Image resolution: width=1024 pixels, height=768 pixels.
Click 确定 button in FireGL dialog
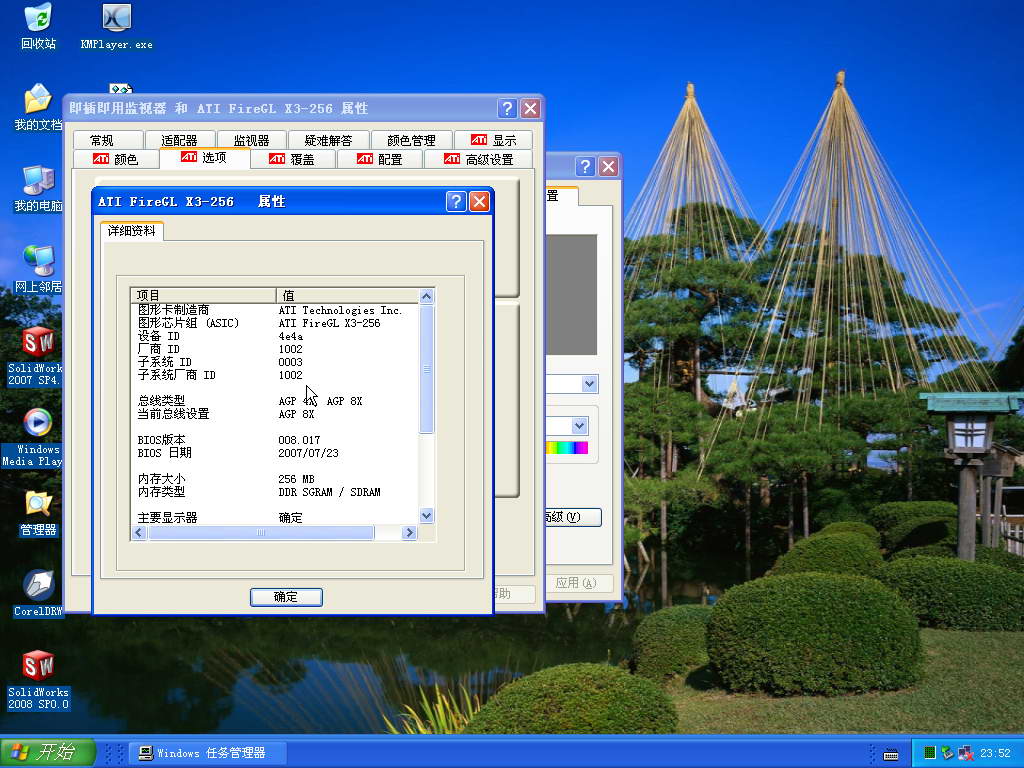[286, 597]
